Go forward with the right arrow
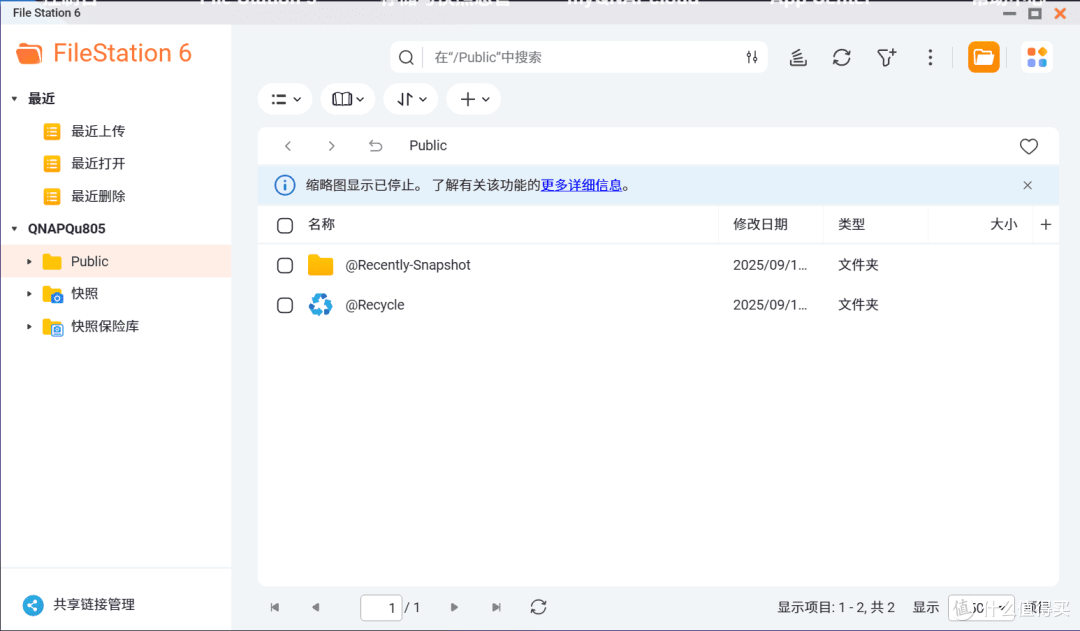1080x631 pixels. pos(331,146)
